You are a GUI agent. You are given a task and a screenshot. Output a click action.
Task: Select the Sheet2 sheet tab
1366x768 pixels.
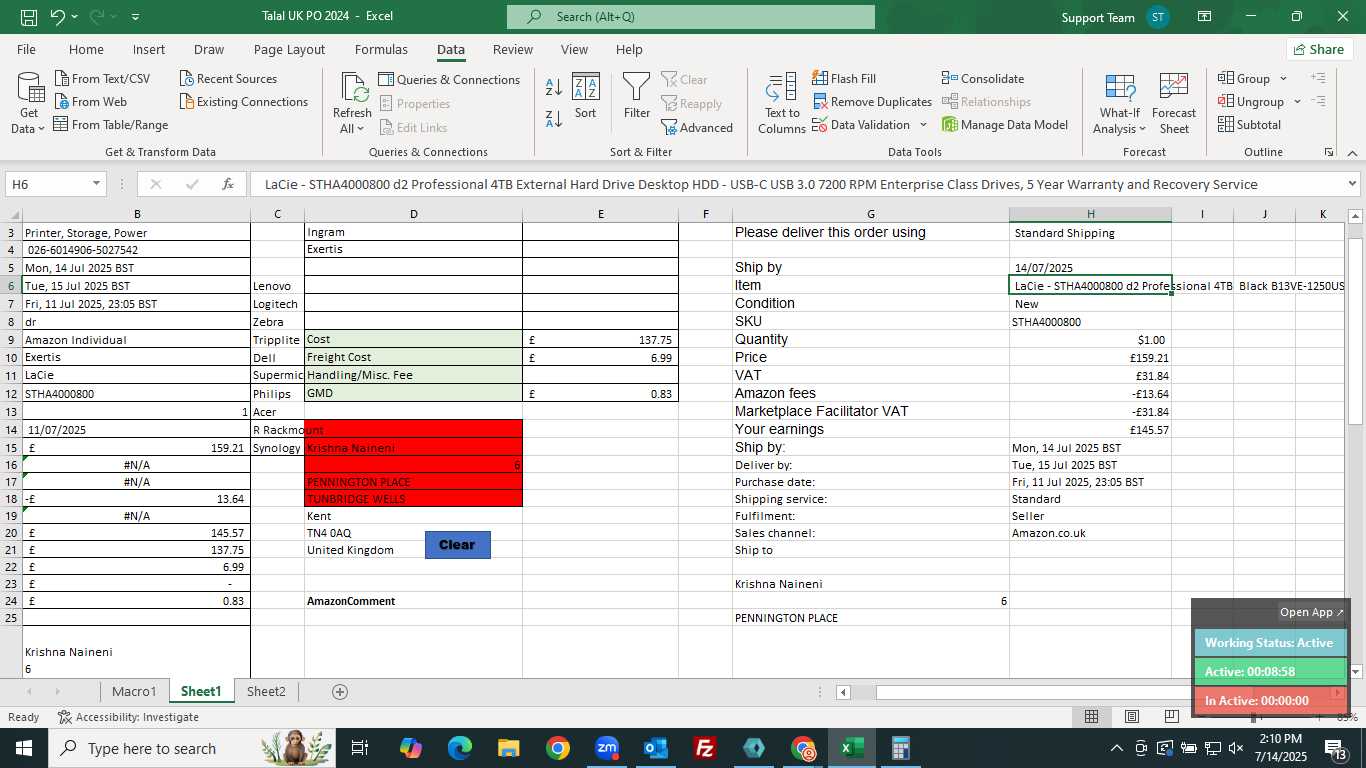pos(266,691)
